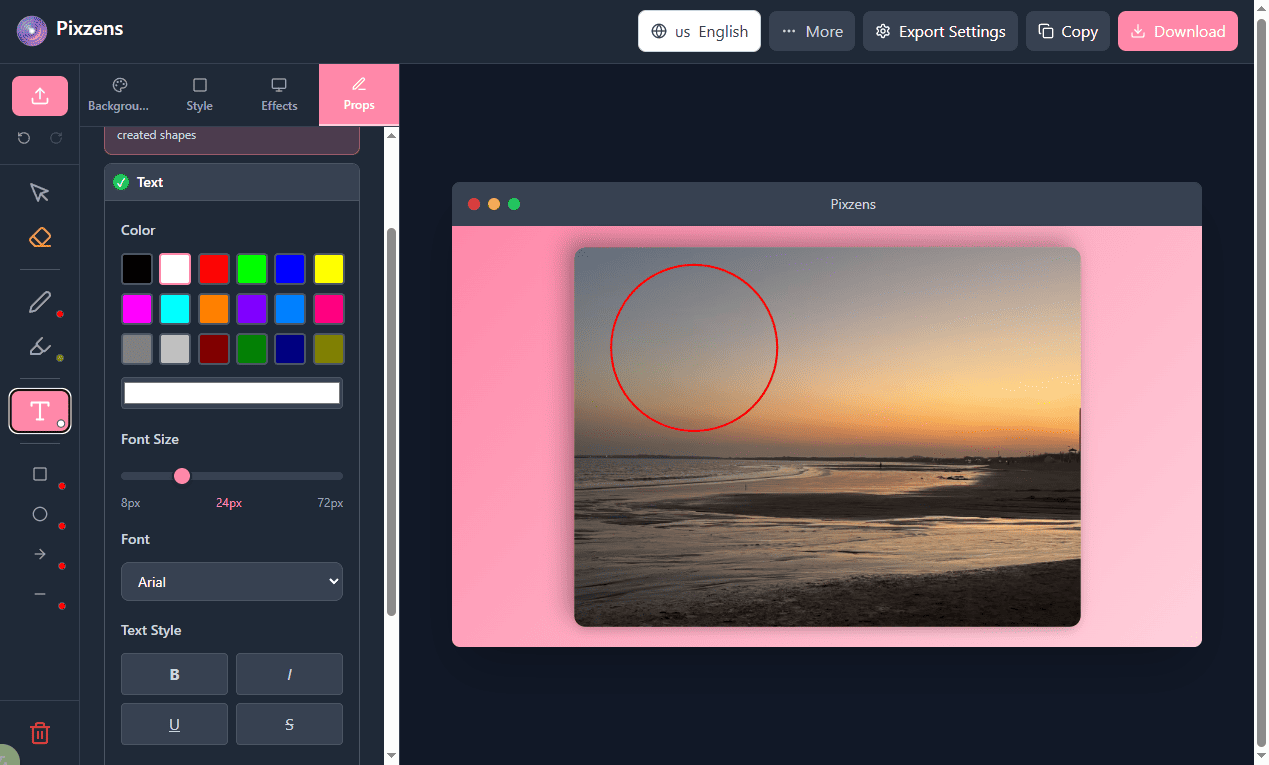
Task: Select the Rectangle shape tool
Action: [x=39, y=473]
